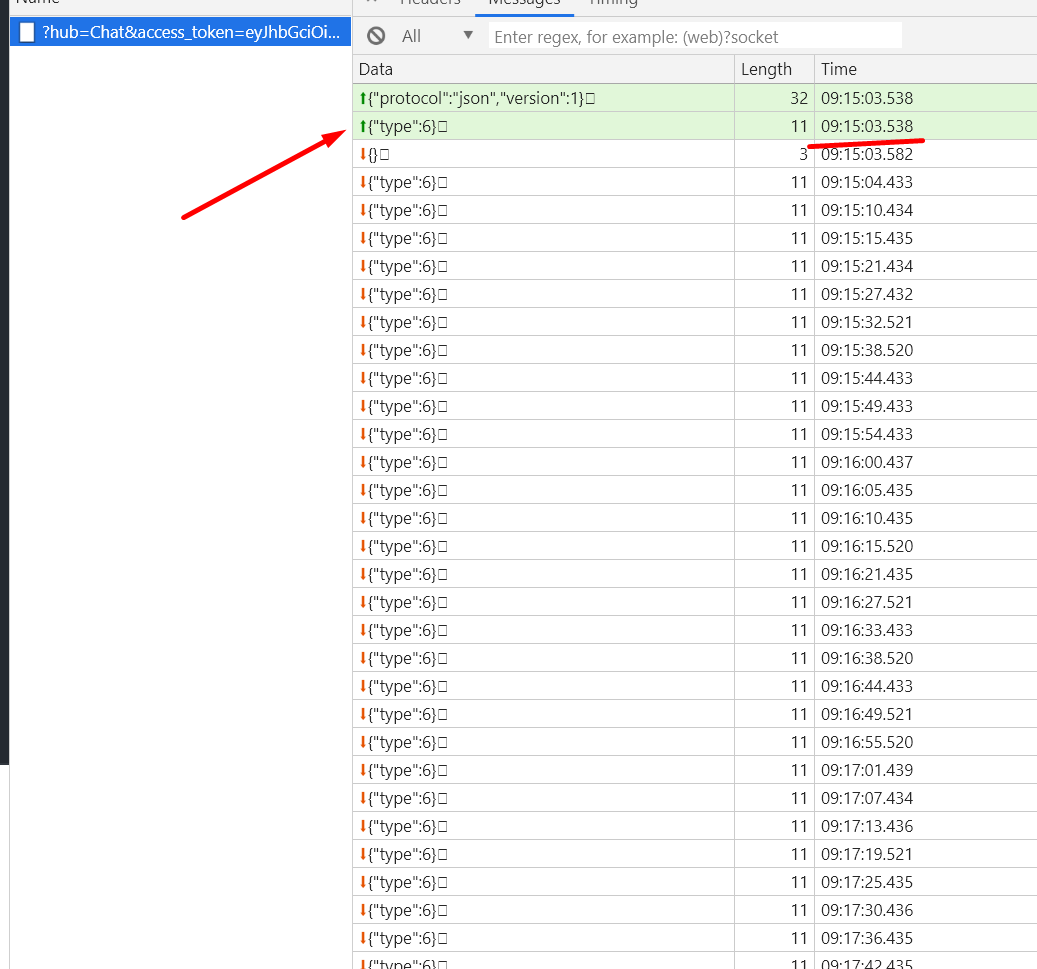Click the receive arrow at 09:17:36.435
Screen dimensions: 1037x969
[363, 938]
